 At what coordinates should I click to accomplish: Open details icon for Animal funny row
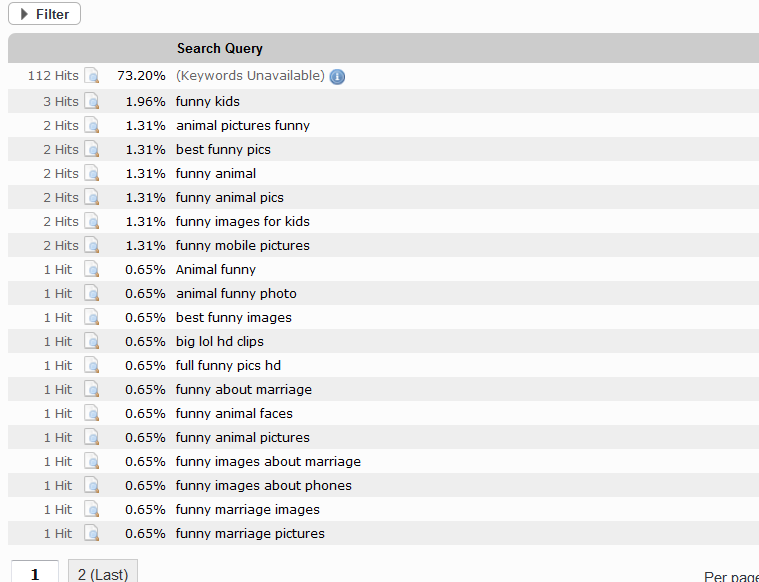(x=92, y=269)
